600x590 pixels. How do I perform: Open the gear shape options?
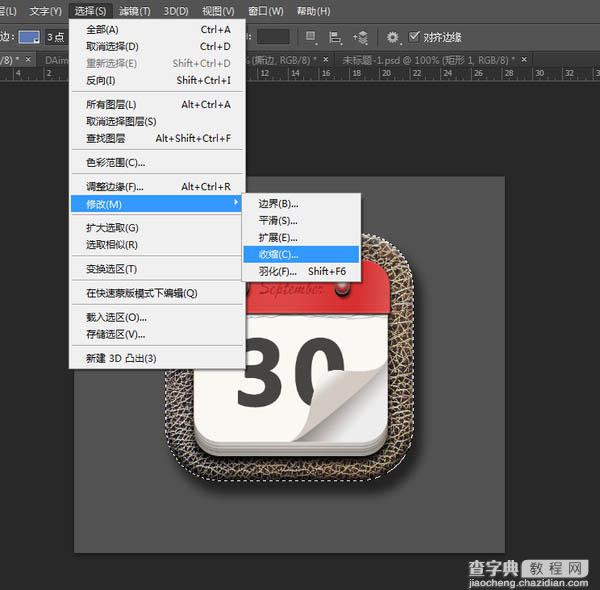(393, 37)
